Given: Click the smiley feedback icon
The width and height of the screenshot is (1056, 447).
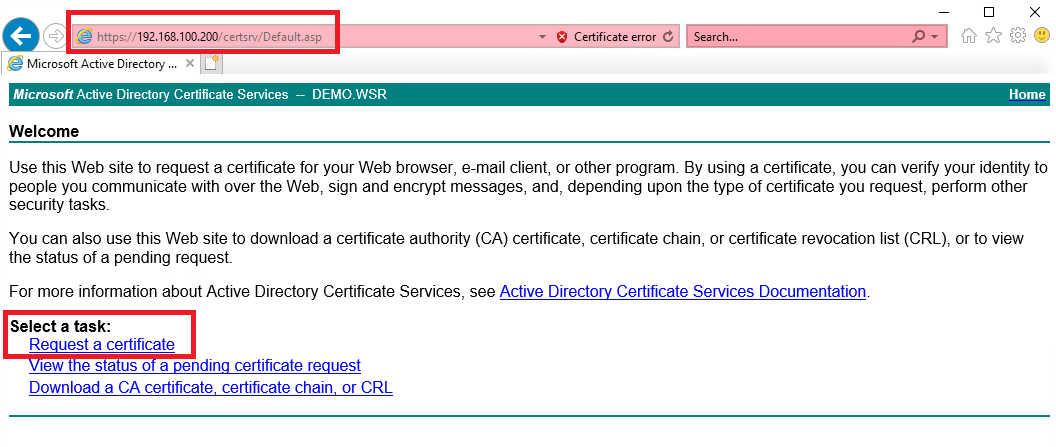Looking at the screenshot, I should [1042, 36].
